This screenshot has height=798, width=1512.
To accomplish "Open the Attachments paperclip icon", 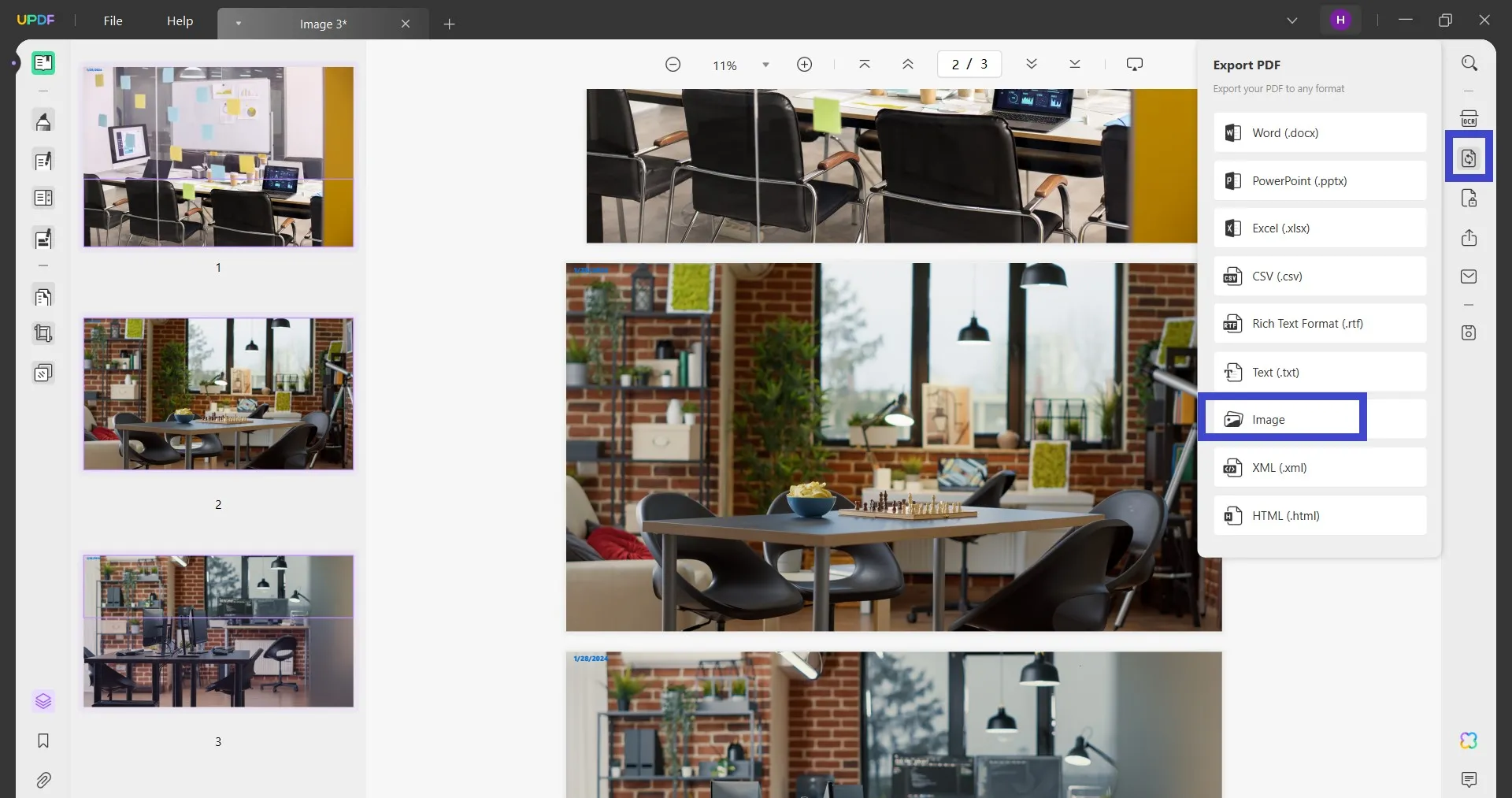I will [x=43, y=780].
